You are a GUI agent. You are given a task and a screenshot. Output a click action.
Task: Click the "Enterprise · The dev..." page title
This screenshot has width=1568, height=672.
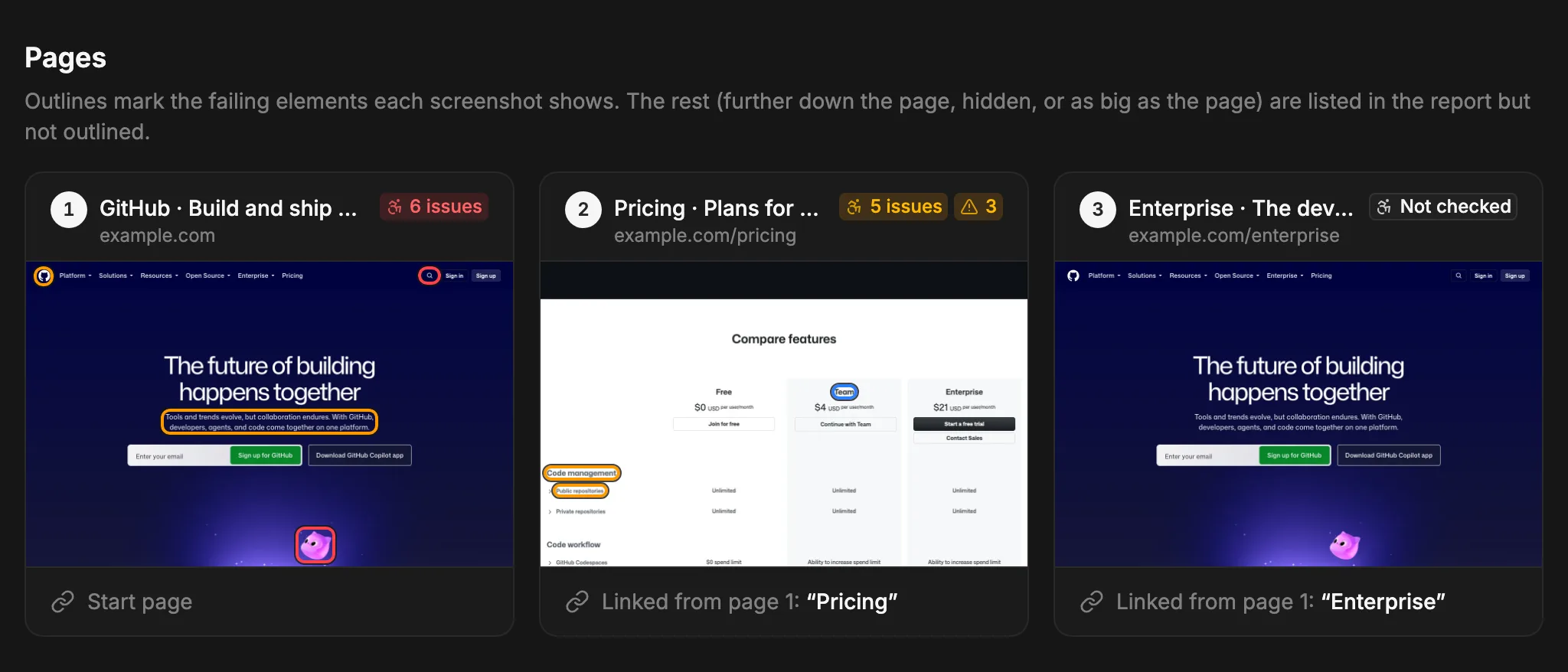pos(1241,208)
